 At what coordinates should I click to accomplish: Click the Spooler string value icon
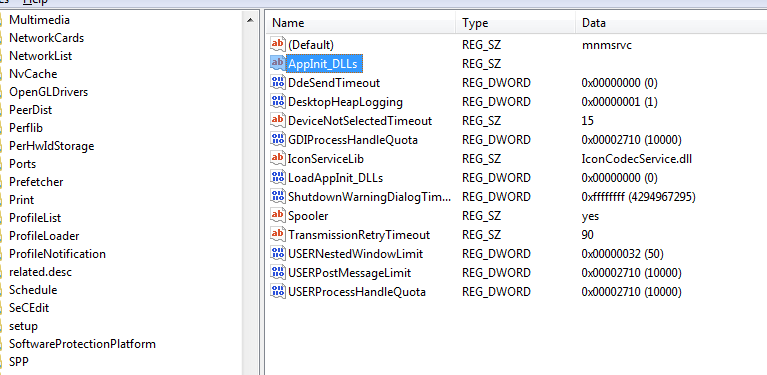277,215
